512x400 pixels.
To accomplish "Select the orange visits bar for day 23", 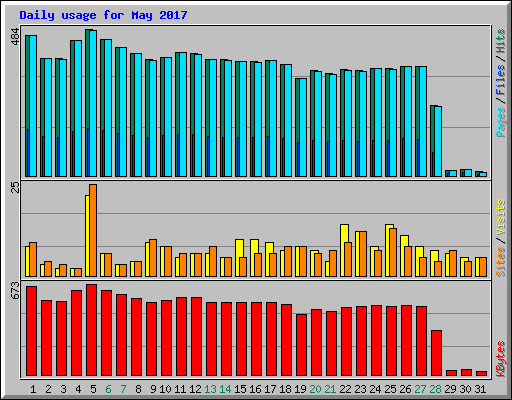I will click(363, 254).
